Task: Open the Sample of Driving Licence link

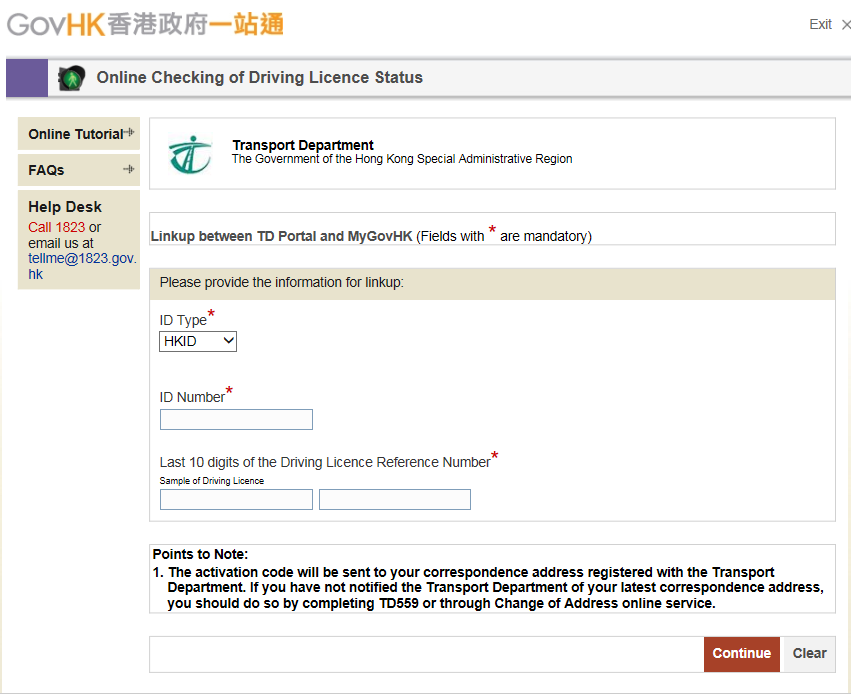Action: 212,481
